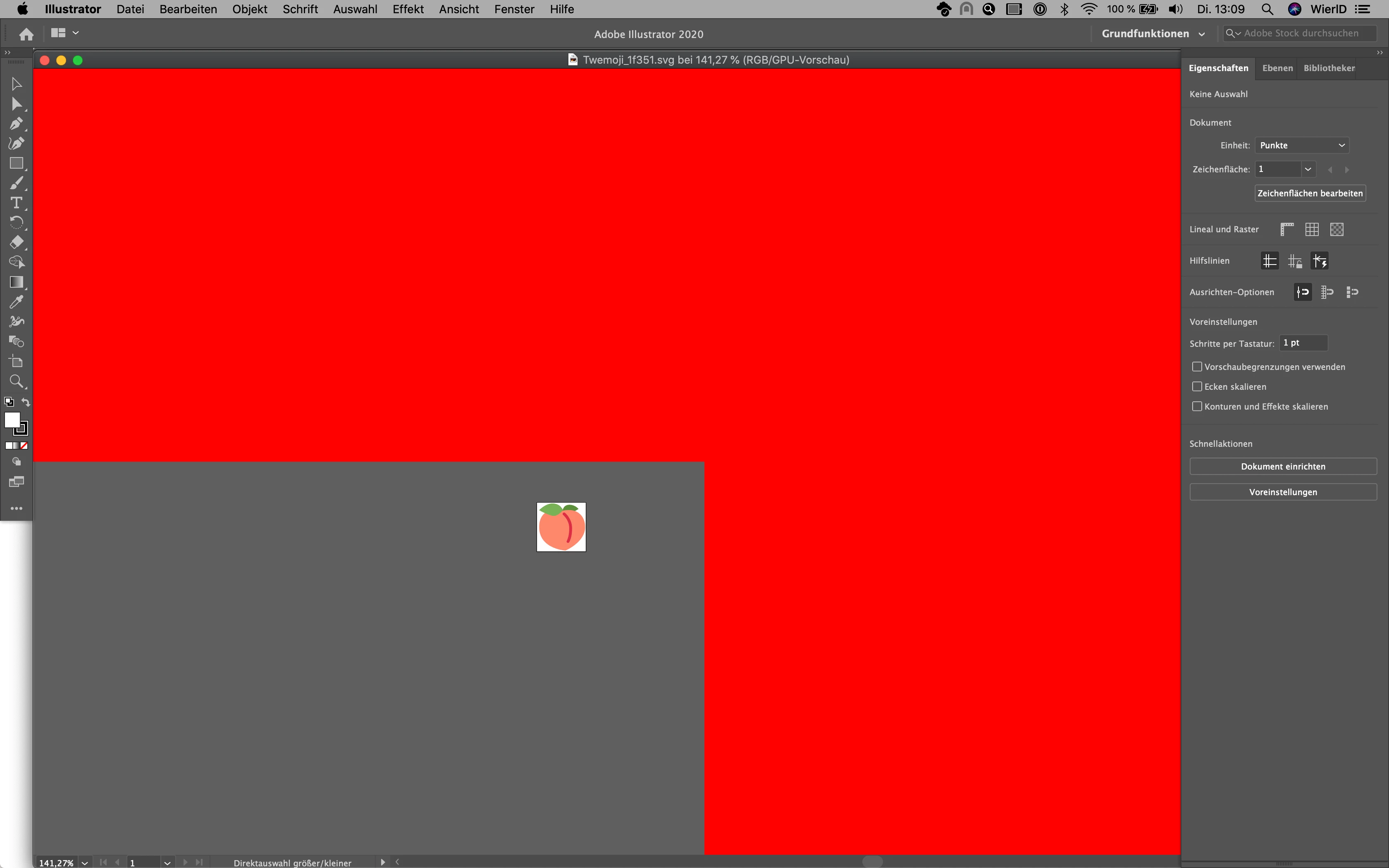This screenshot has width=1389, height=868.
Task: Select the Rectangle tool
Action: [x=16, y=163]
